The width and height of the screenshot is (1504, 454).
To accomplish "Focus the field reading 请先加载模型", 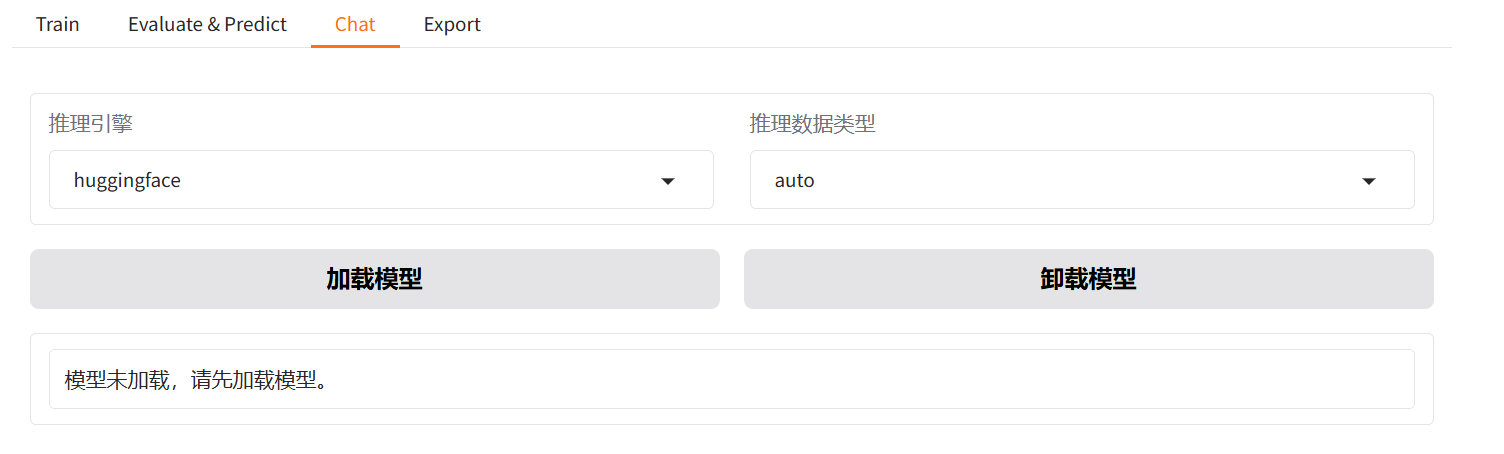I will (x=731, y=379).
